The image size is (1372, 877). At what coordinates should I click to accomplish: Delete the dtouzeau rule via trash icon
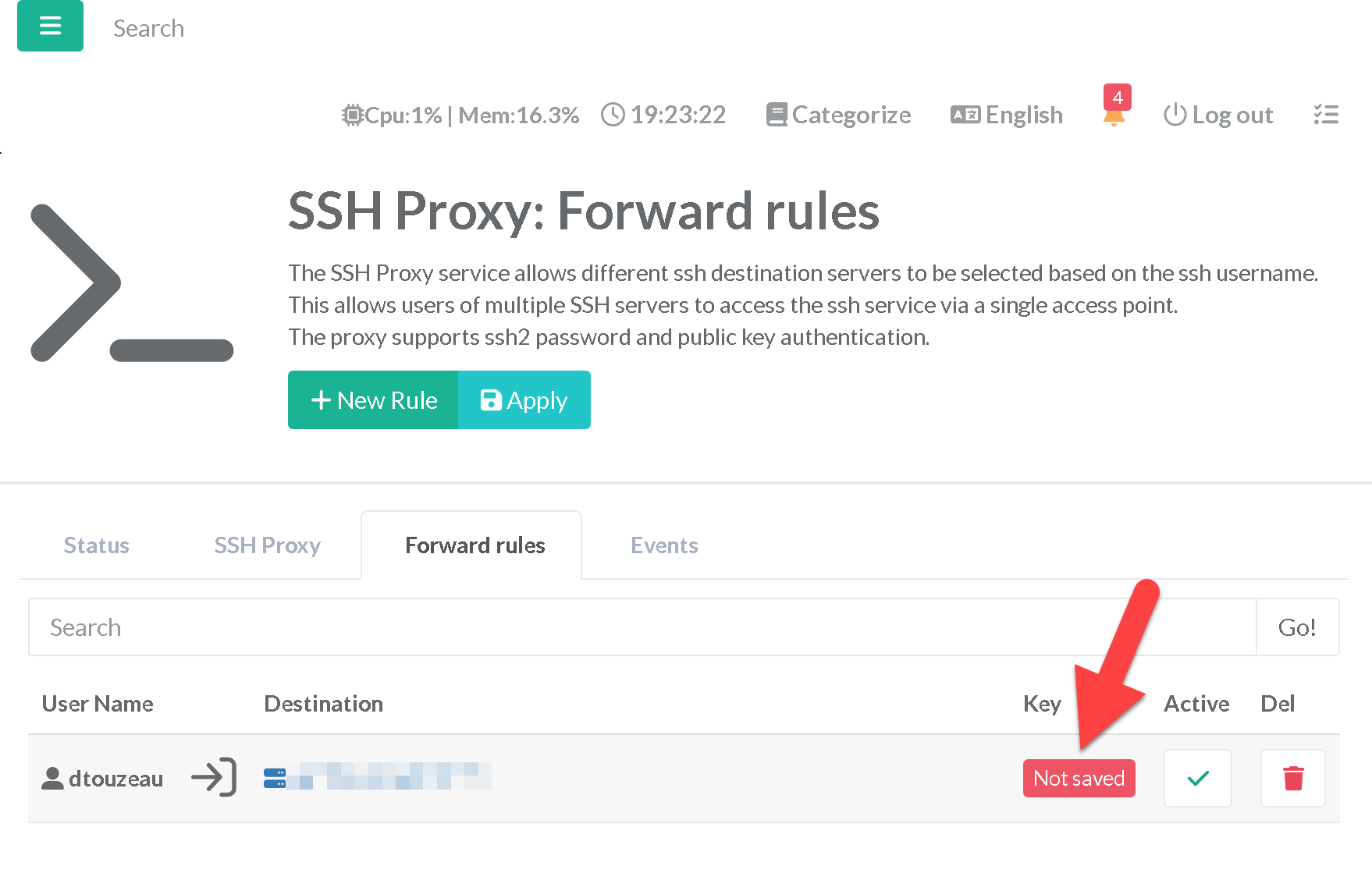[x=1292, y=778]
